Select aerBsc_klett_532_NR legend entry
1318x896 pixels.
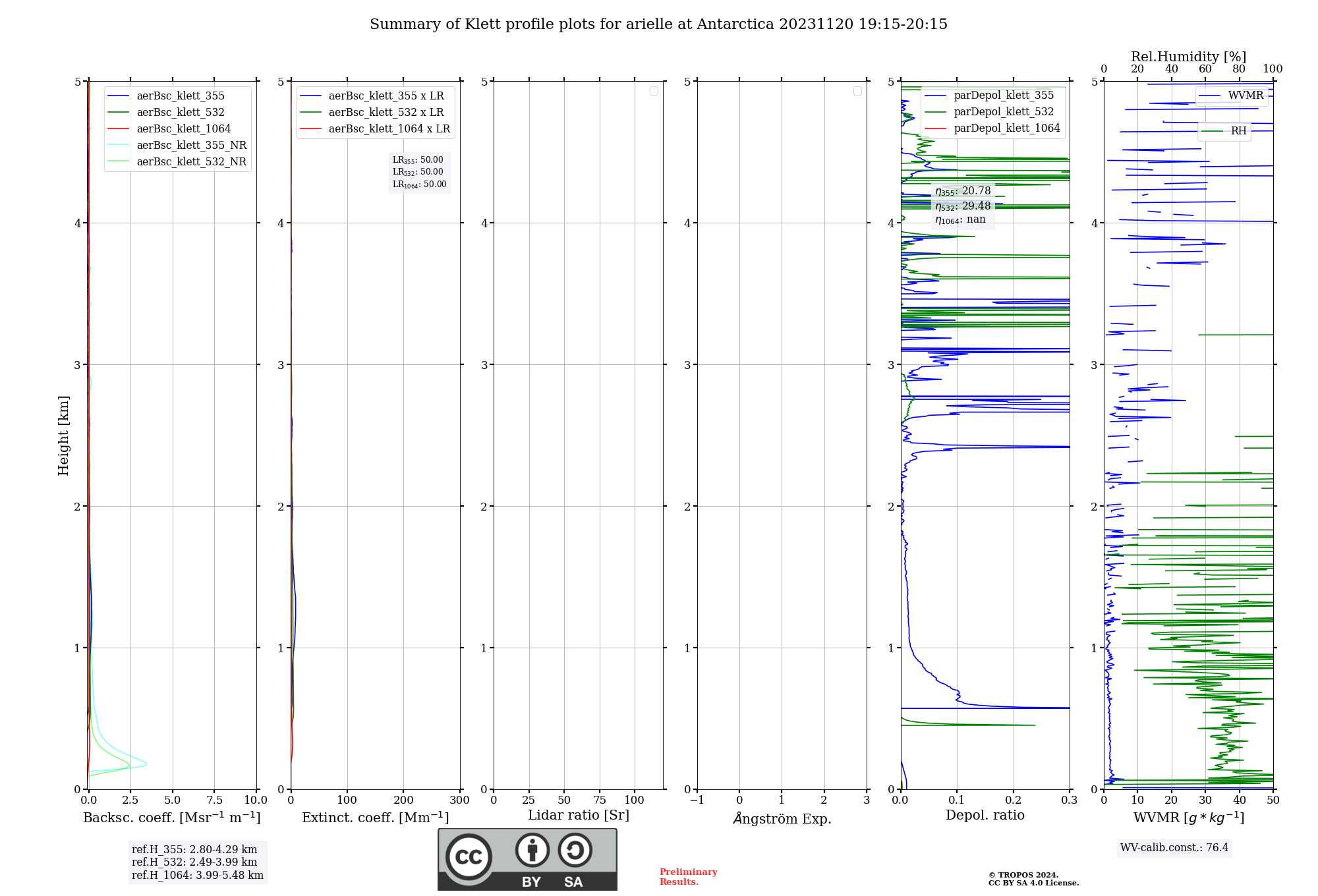tap(178, 162)
